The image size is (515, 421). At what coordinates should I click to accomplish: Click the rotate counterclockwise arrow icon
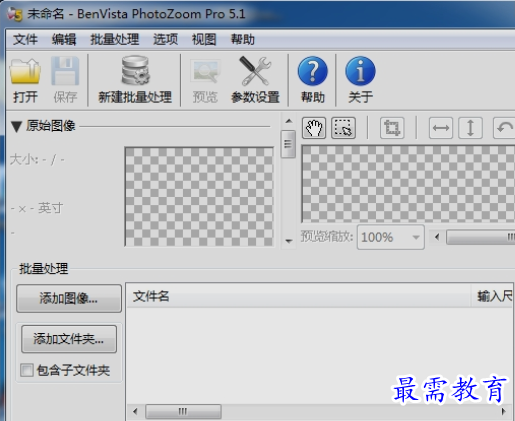pyautogui.click(x=504, y=128)
